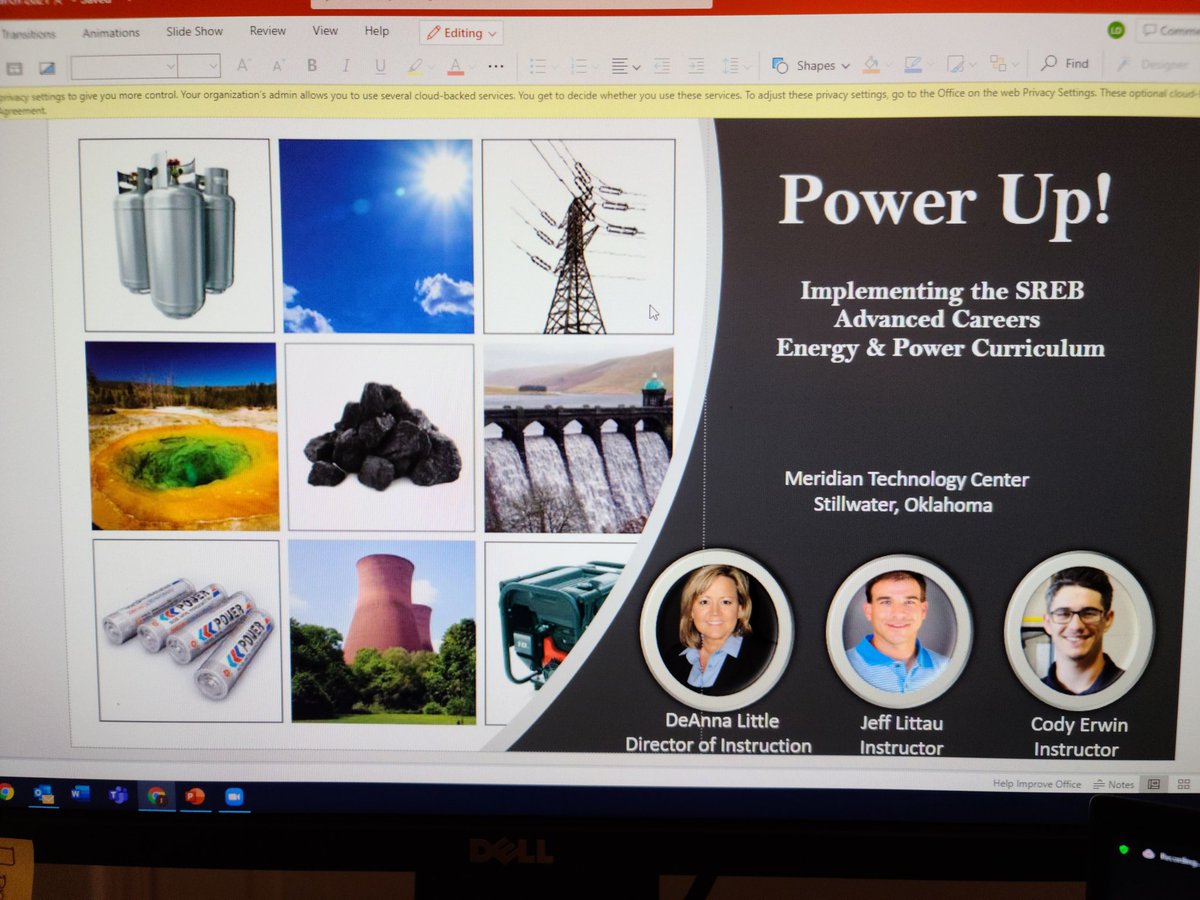Switch to Slide Sorter view
Viewport: 1200px width, 900px height.
coord(1184,784)
